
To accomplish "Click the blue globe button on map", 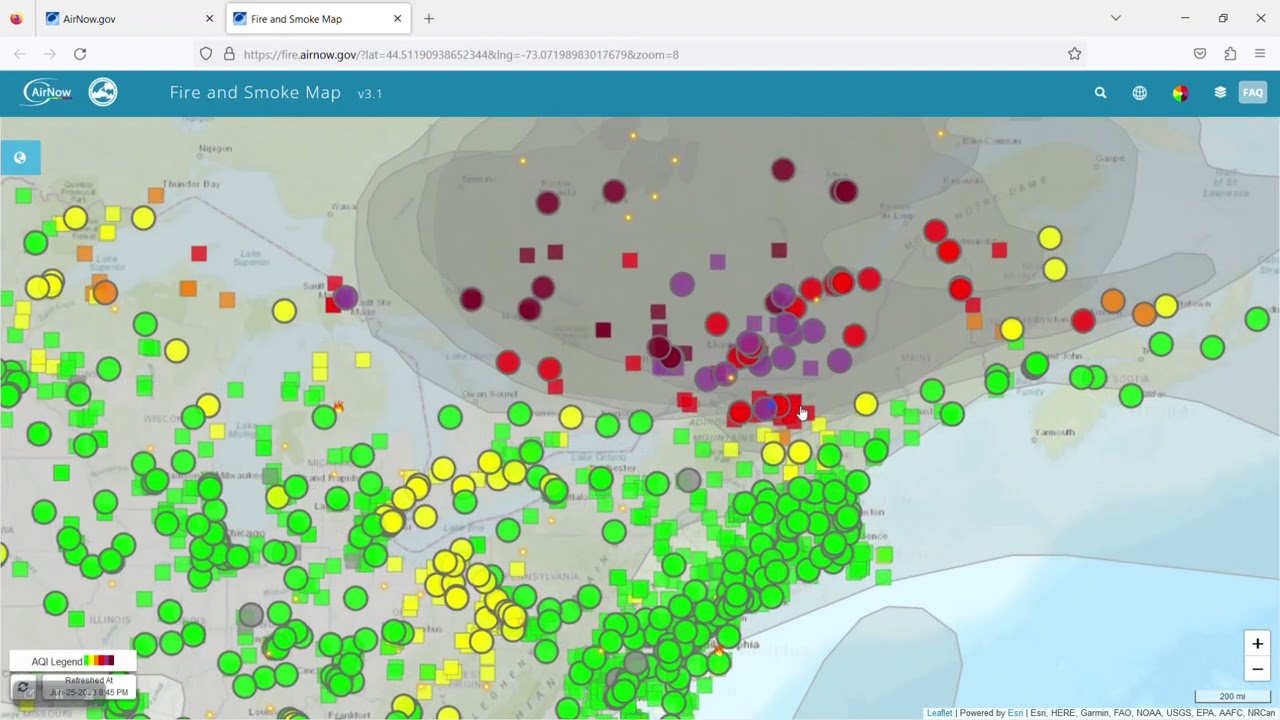I will point(20,158).
